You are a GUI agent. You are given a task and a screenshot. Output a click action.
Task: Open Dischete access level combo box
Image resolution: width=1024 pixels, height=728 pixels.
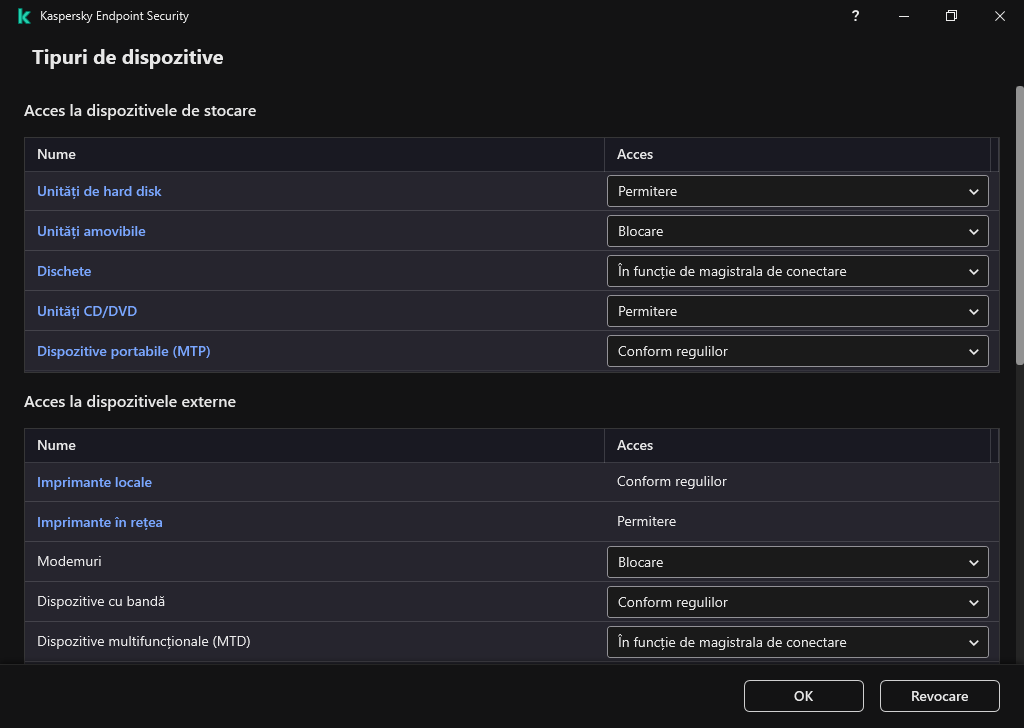click(x=797, y=271)
